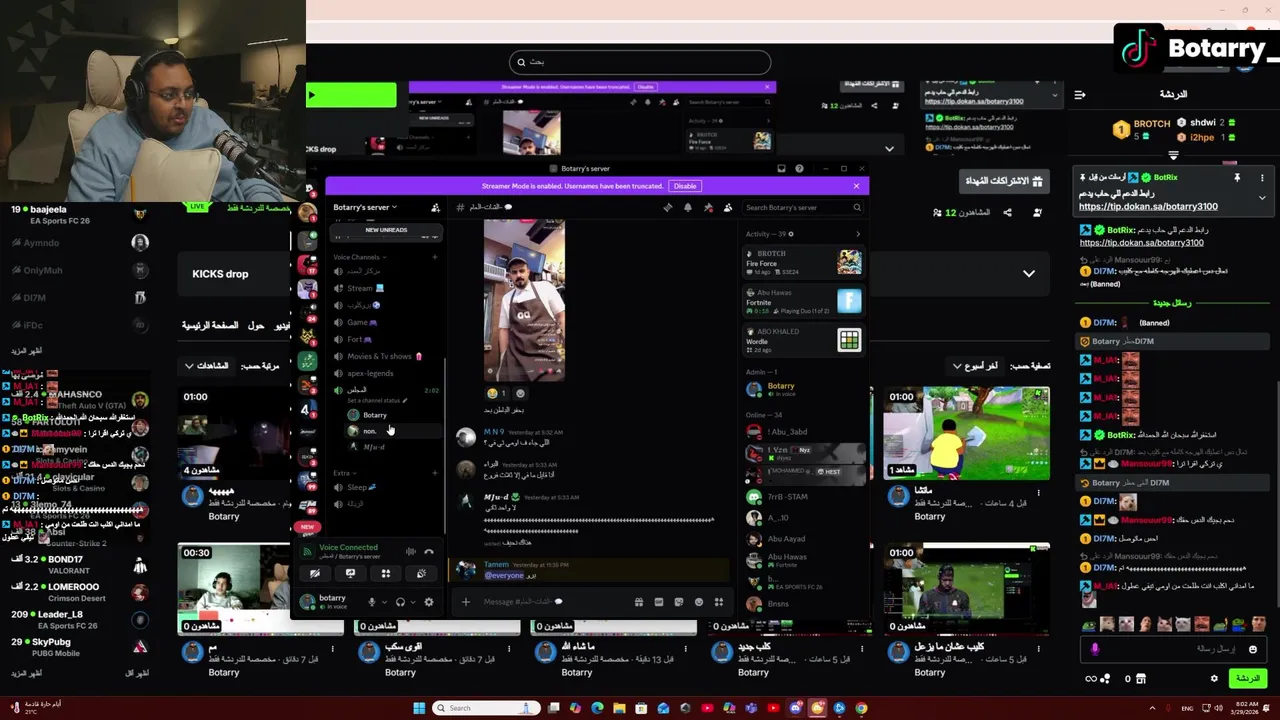Start an activity in Discord voice panel

(x=385, y=574)
